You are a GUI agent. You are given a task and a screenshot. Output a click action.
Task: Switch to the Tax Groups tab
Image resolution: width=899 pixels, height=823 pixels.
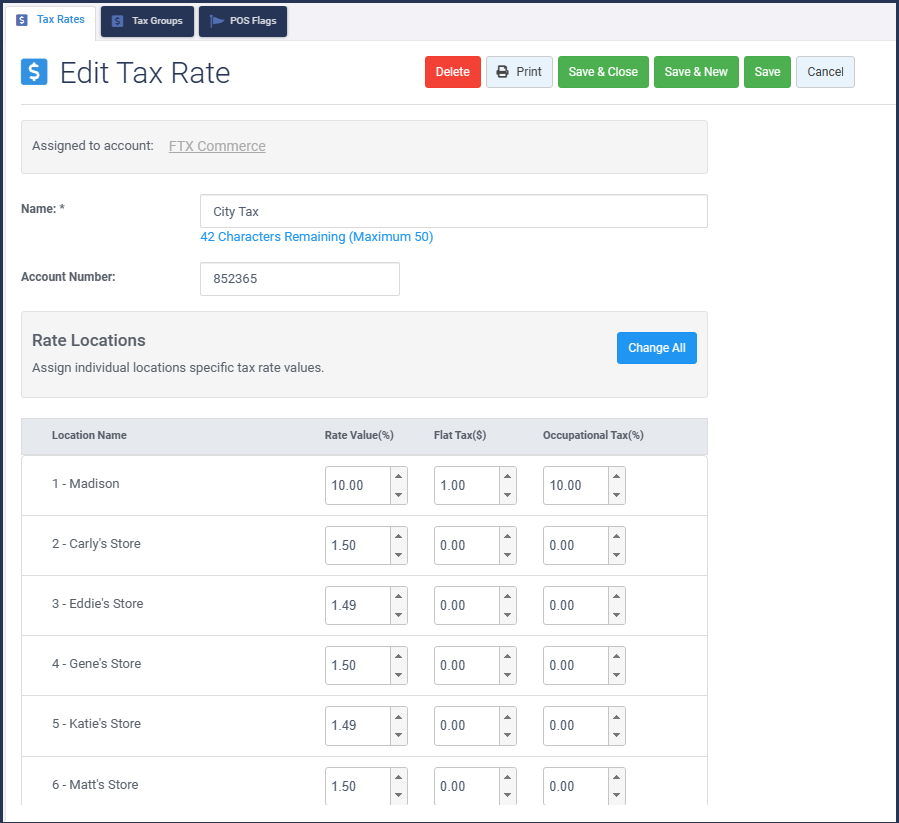[147, 20]
